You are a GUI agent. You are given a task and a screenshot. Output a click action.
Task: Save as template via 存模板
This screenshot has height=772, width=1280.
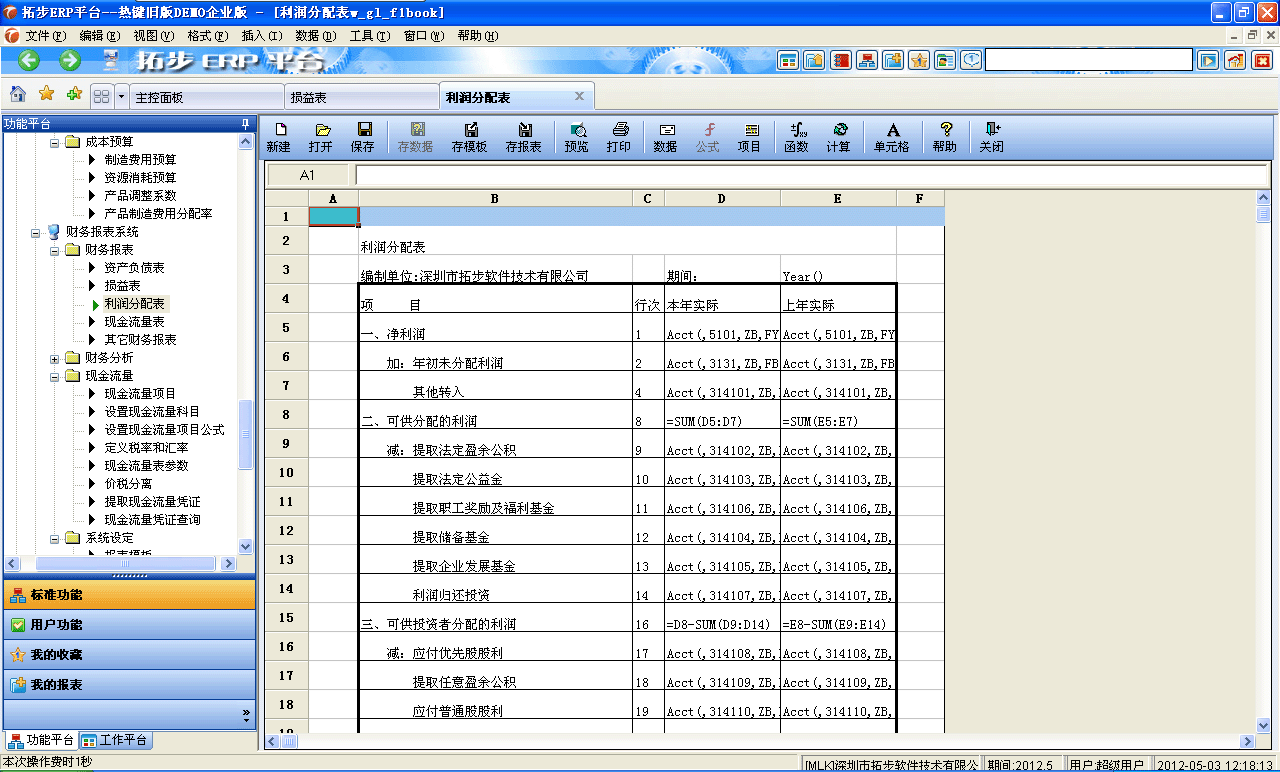pyautogui.click(x=470, y=136)
